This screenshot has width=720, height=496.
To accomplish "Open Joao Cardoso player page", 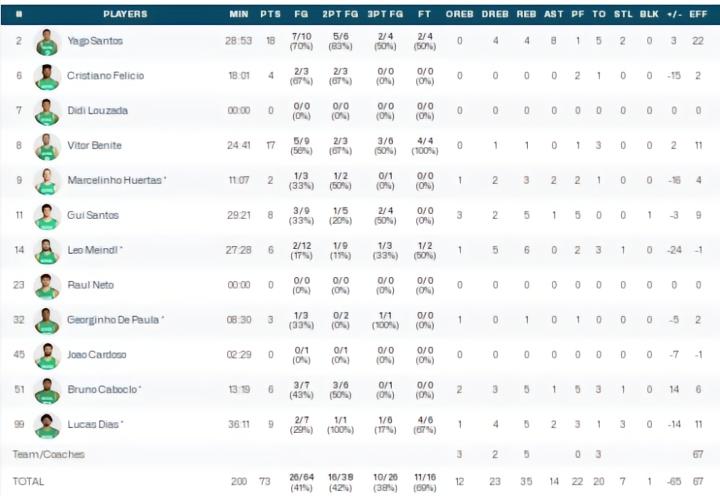I will click(x=96, y=355).
